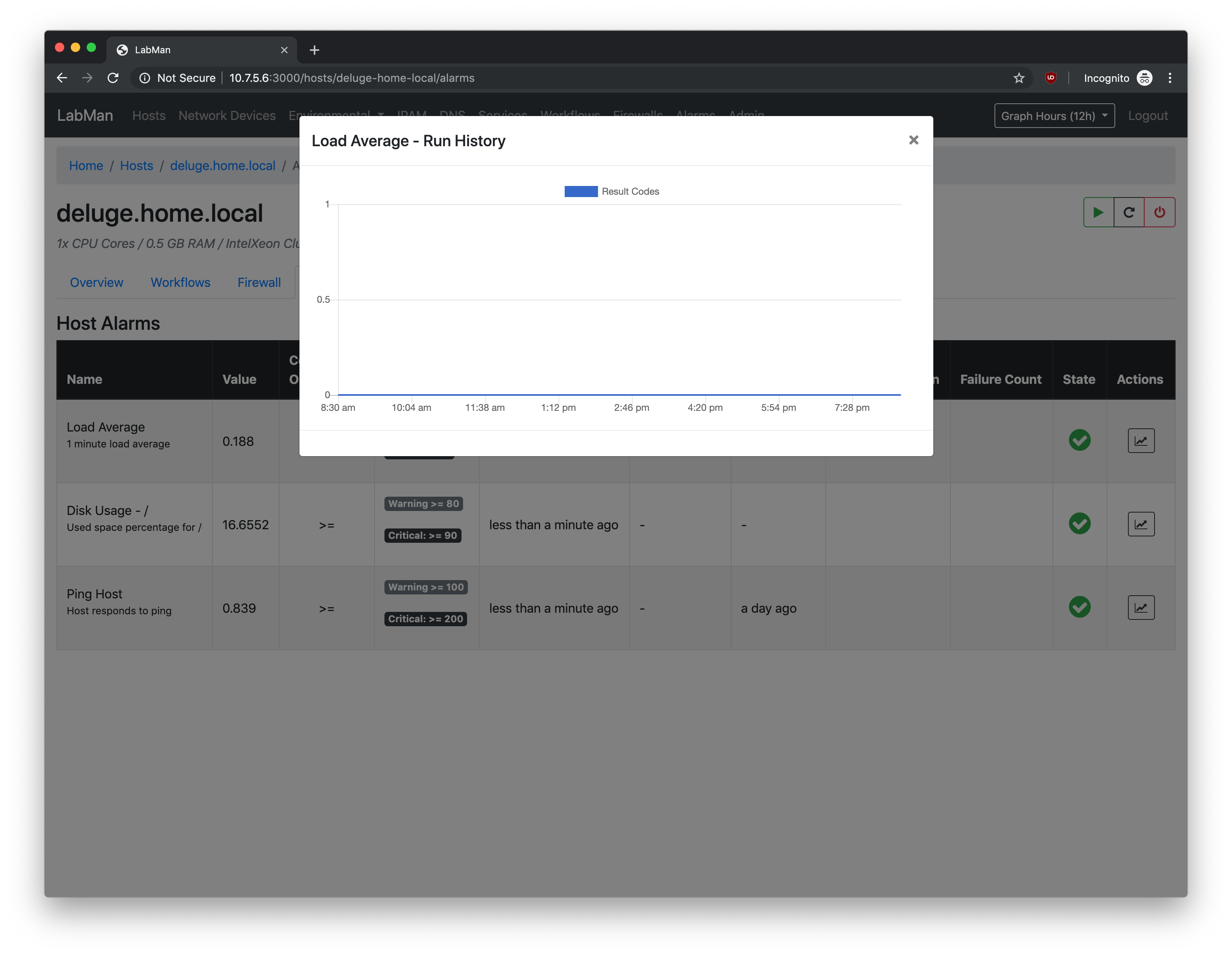Go to Hosts breadcrumb link
Viewport: 1232px width, 956px height.
click(x=137, y=165)
